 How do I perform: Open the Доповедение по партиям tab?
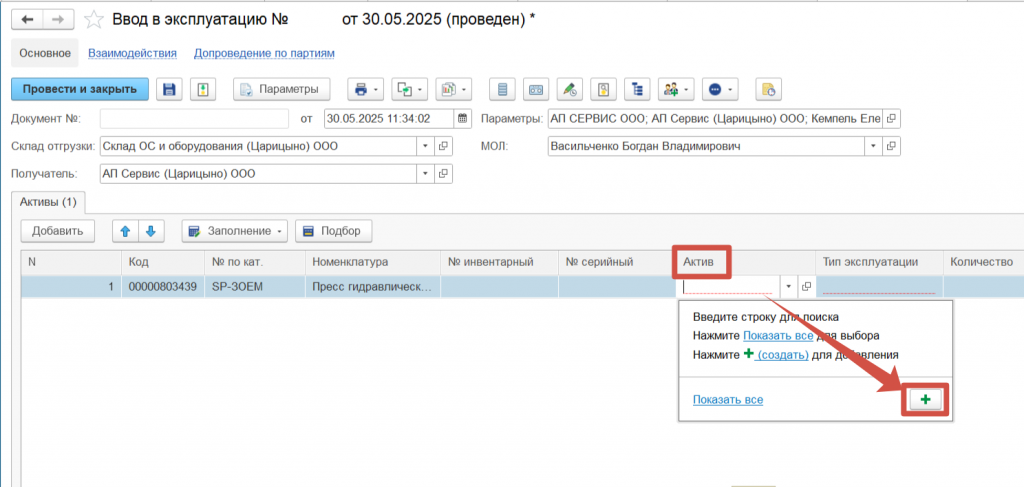tap(263, 53)
